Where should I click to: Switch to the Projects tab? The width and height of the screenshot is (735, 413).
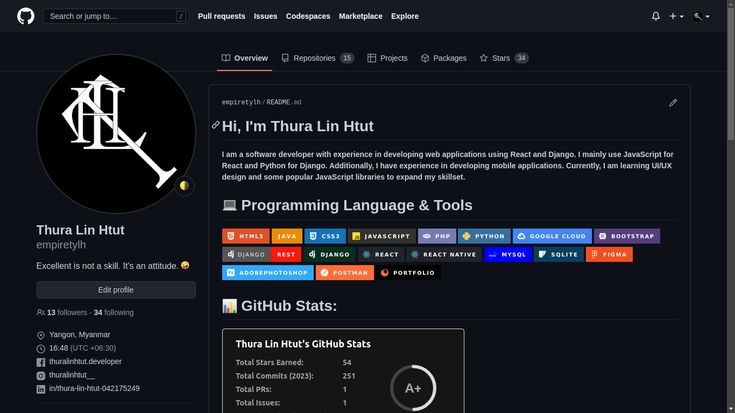[387, 58]
